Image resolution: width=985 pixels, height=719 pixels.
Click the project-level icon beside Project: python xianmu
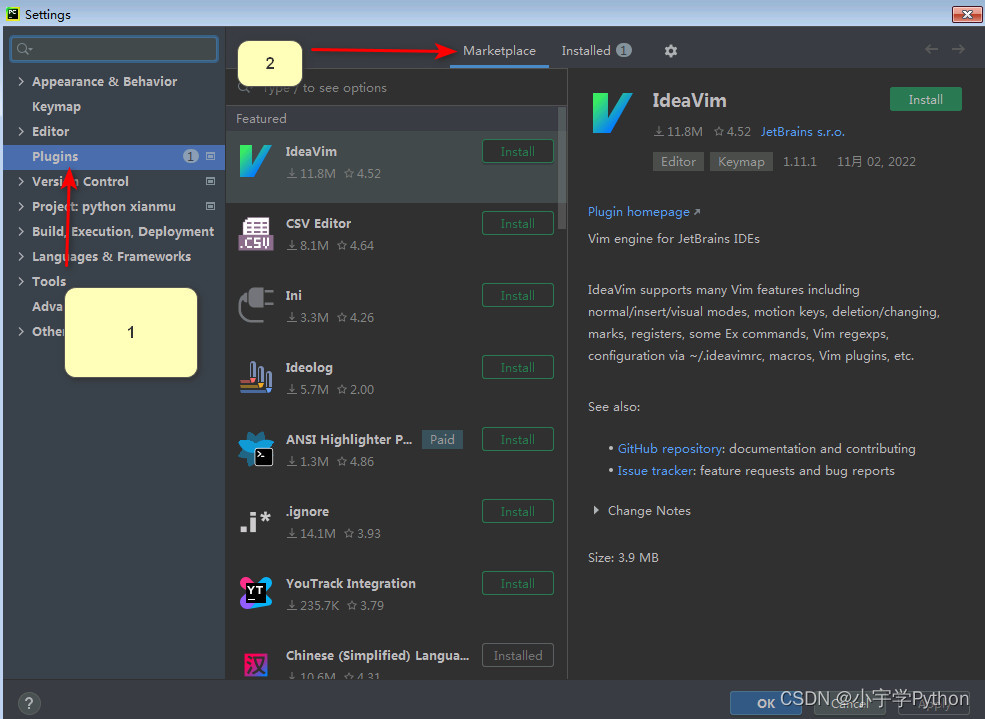tap(210, 206)
